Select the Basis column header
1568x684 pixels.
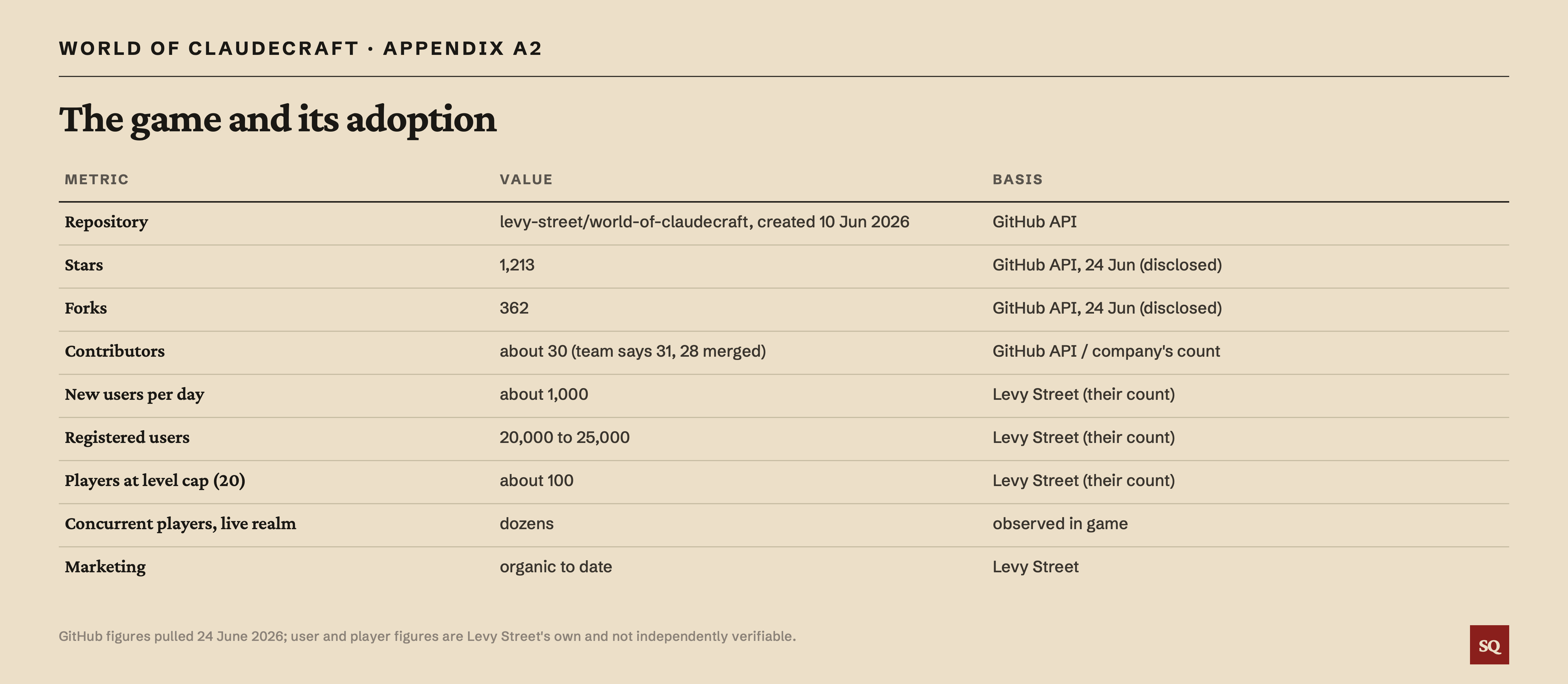(x=1017, y=180)
